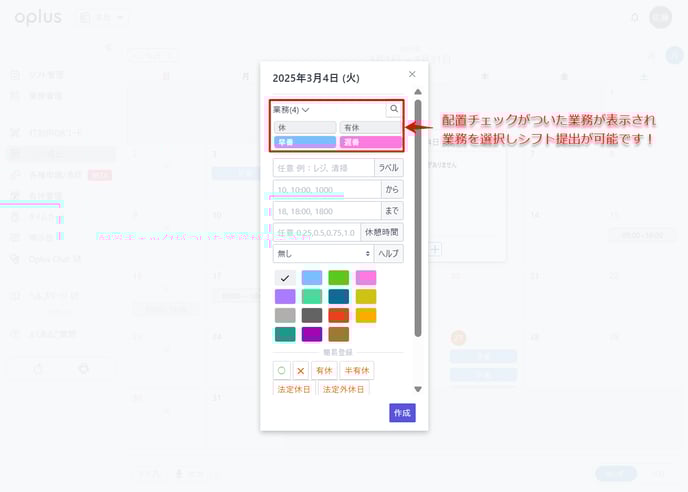Click the 半有休 quick-register button
The height and width of the screenshot is (492, 688).
coord(357,370)
